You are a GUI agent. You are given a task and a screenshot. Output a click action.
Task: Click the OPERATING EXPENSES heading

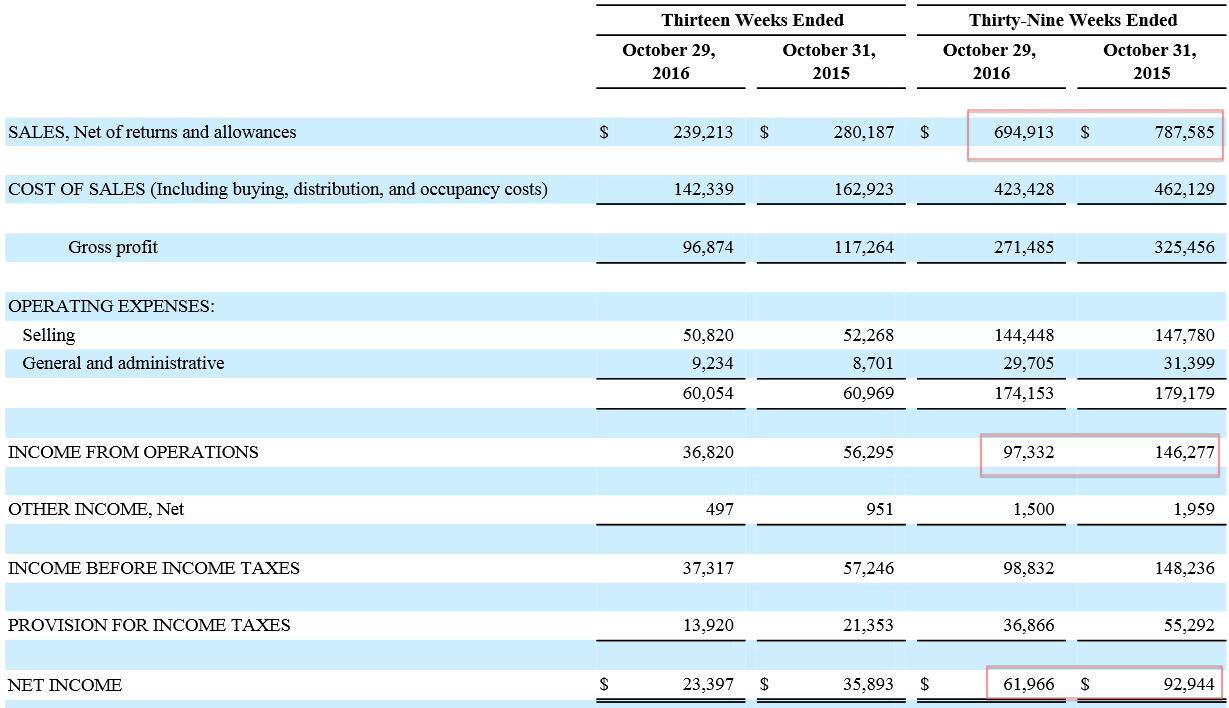111,306
